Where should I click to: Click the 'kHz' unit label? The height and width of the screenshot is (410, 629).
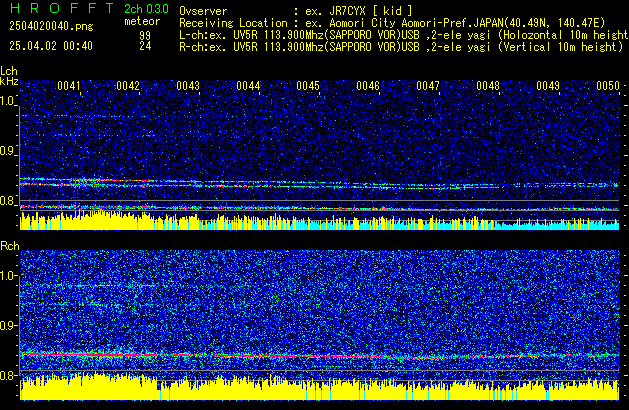[9, 81]
